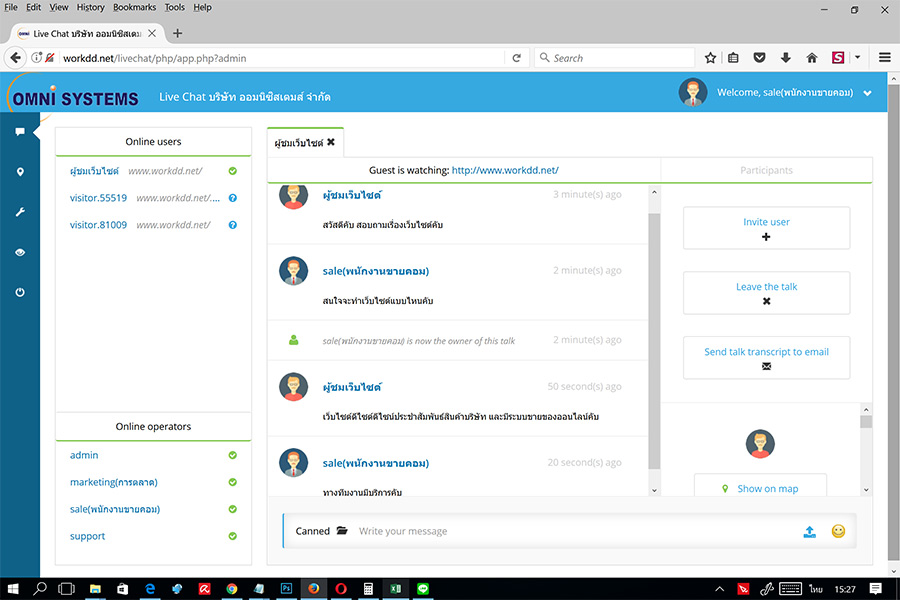Select visitor.81009 in Online users
Image resolution: width=900 pixels, height=600 pixels.
[x=98, y=225]
